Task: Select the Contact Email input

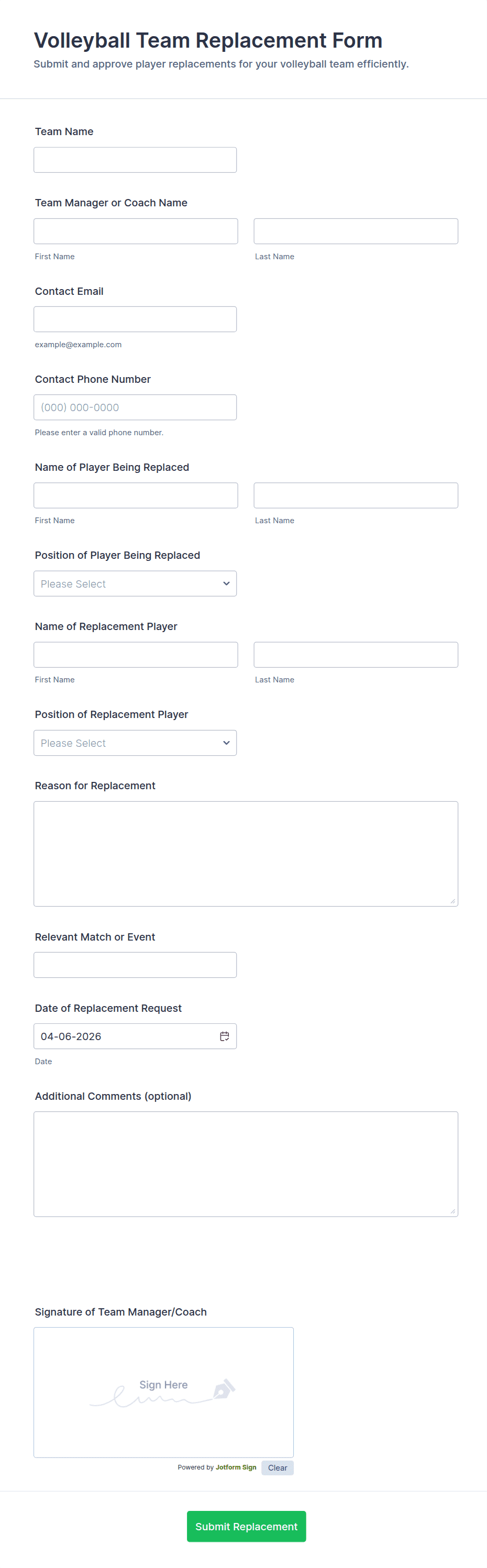Action: [x=135, y=319]
